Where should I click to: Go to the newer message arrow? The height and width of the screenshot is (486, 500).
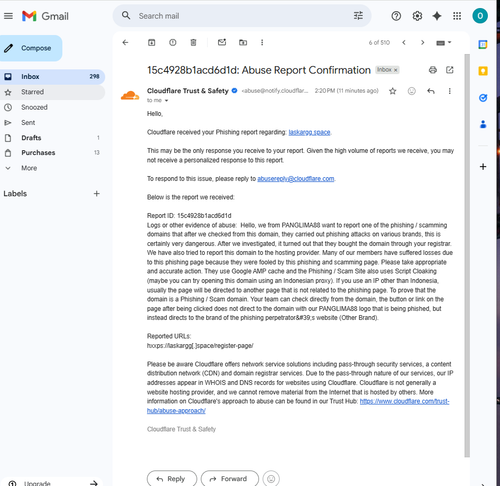click(404, 42)
